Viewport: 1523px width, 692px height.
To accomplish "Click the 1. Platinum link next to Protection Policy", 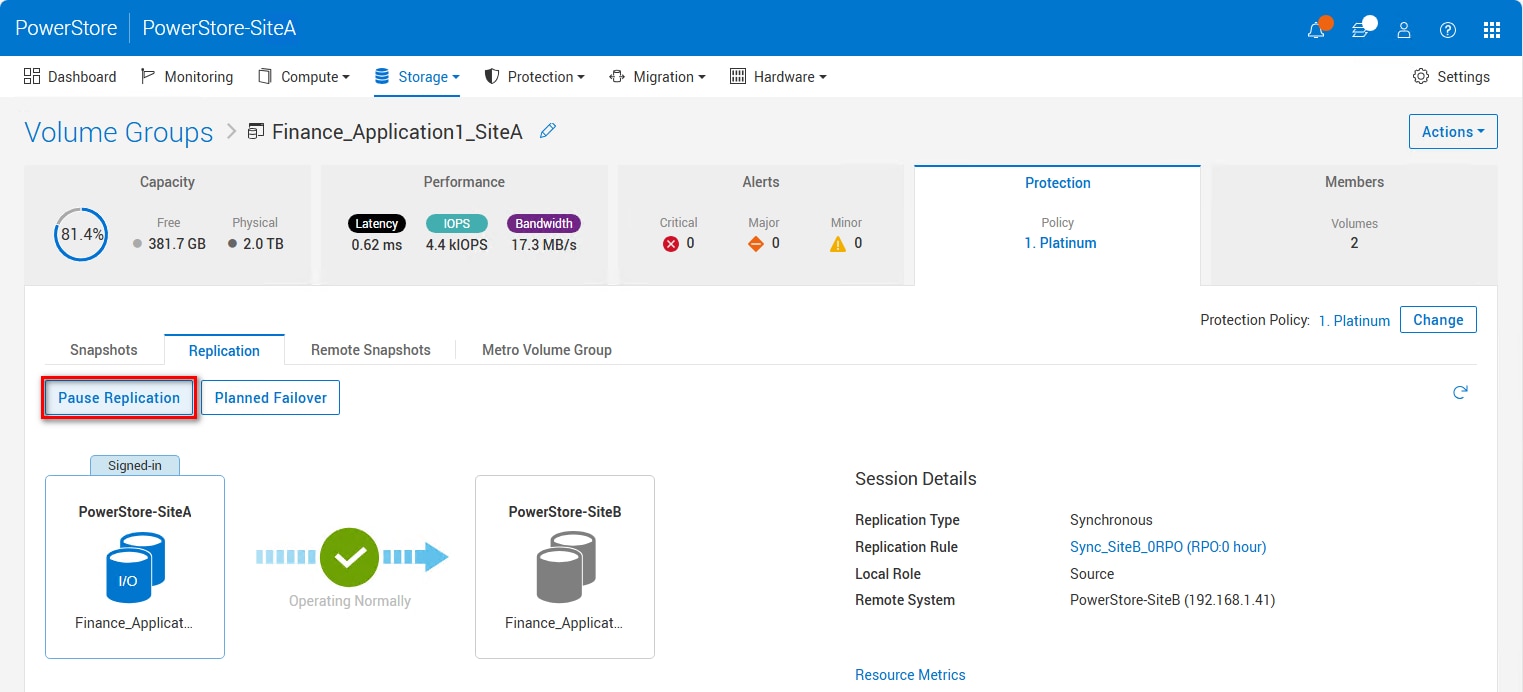I will pos(1354,321).
